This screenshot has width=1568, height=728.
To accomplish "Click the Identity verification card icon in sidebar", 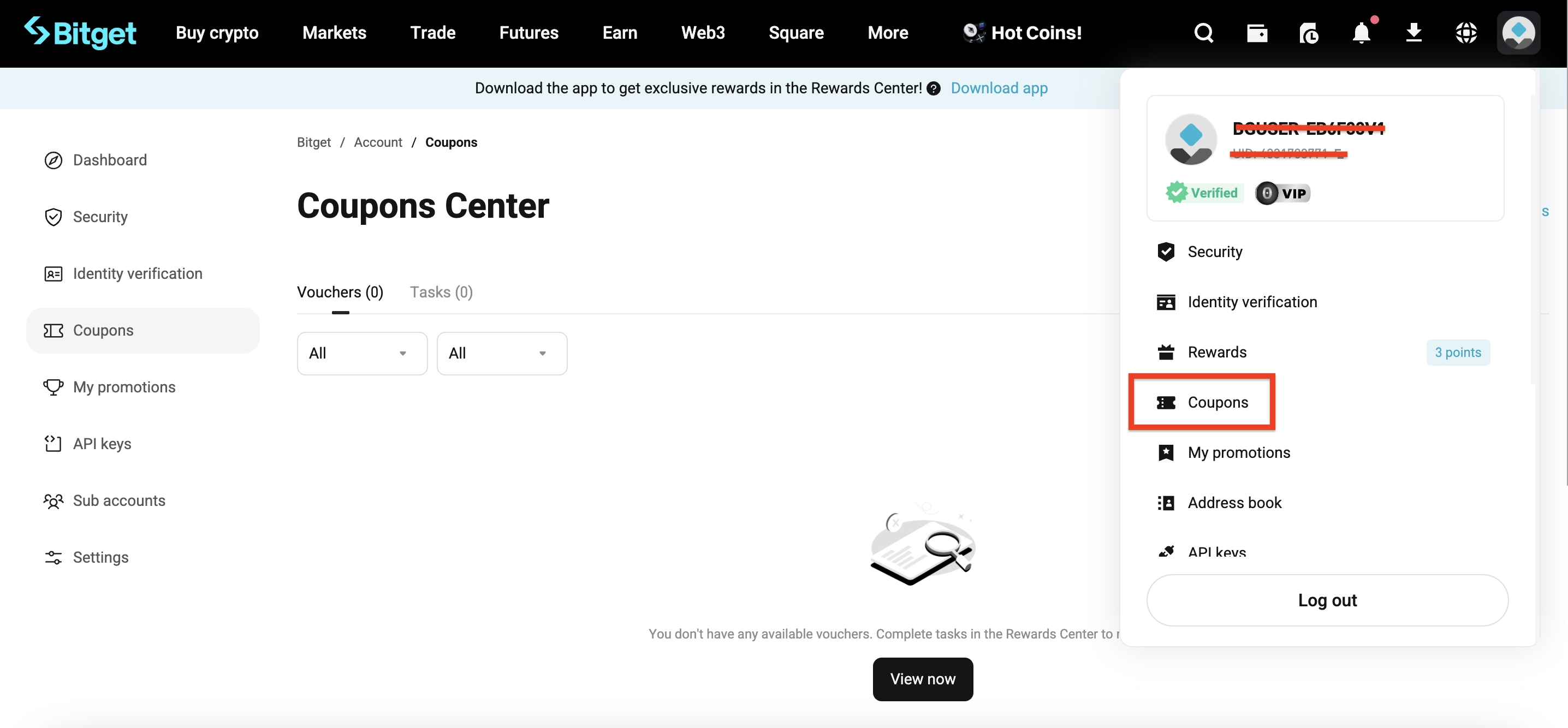I will point(54,274).
